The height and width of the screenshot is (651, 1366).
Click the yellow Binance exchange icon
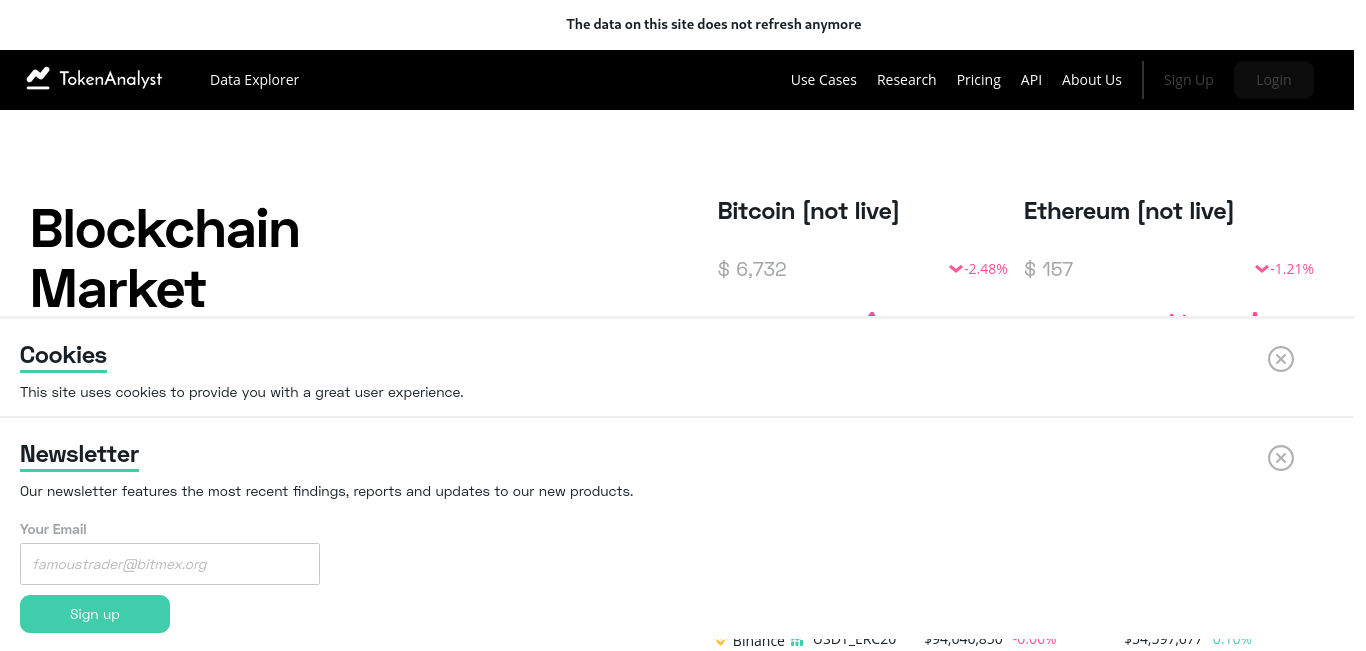pyautogui.click(x=720, y=641)
